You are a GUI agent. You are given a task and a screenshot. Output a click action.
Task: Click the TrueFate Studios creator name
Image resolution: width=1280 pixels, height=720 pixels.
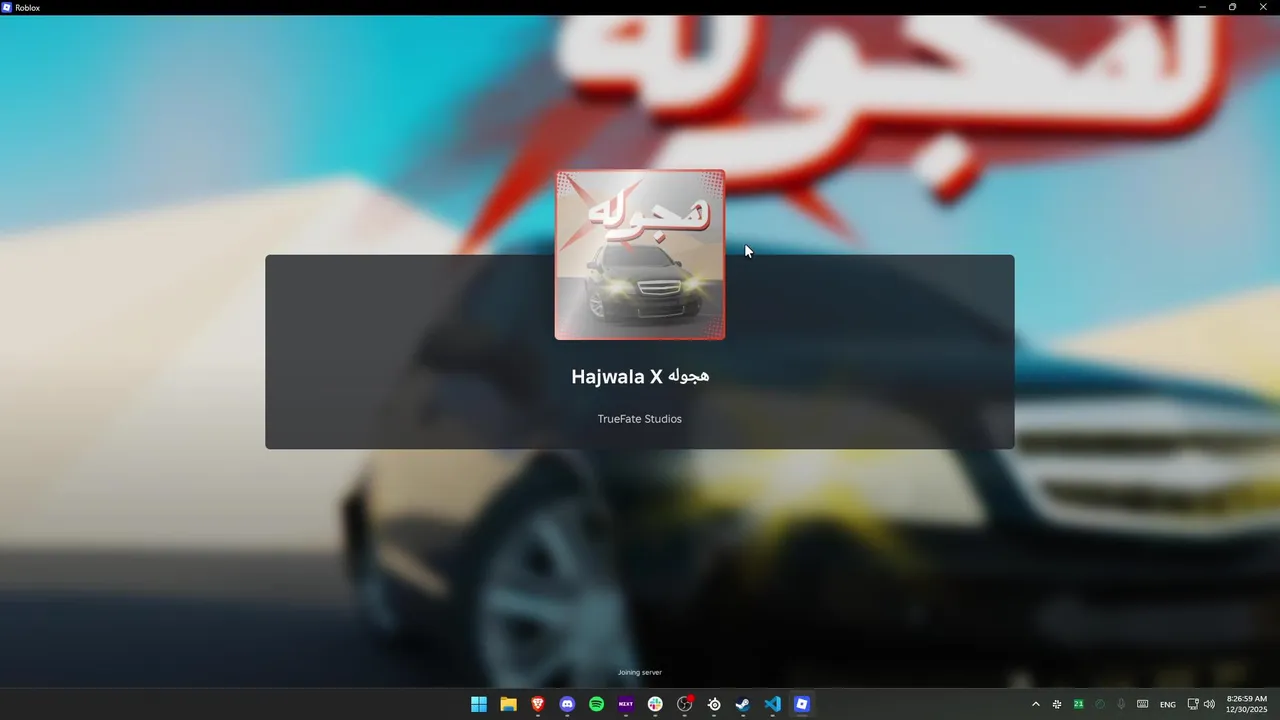[x=640, y=419]
